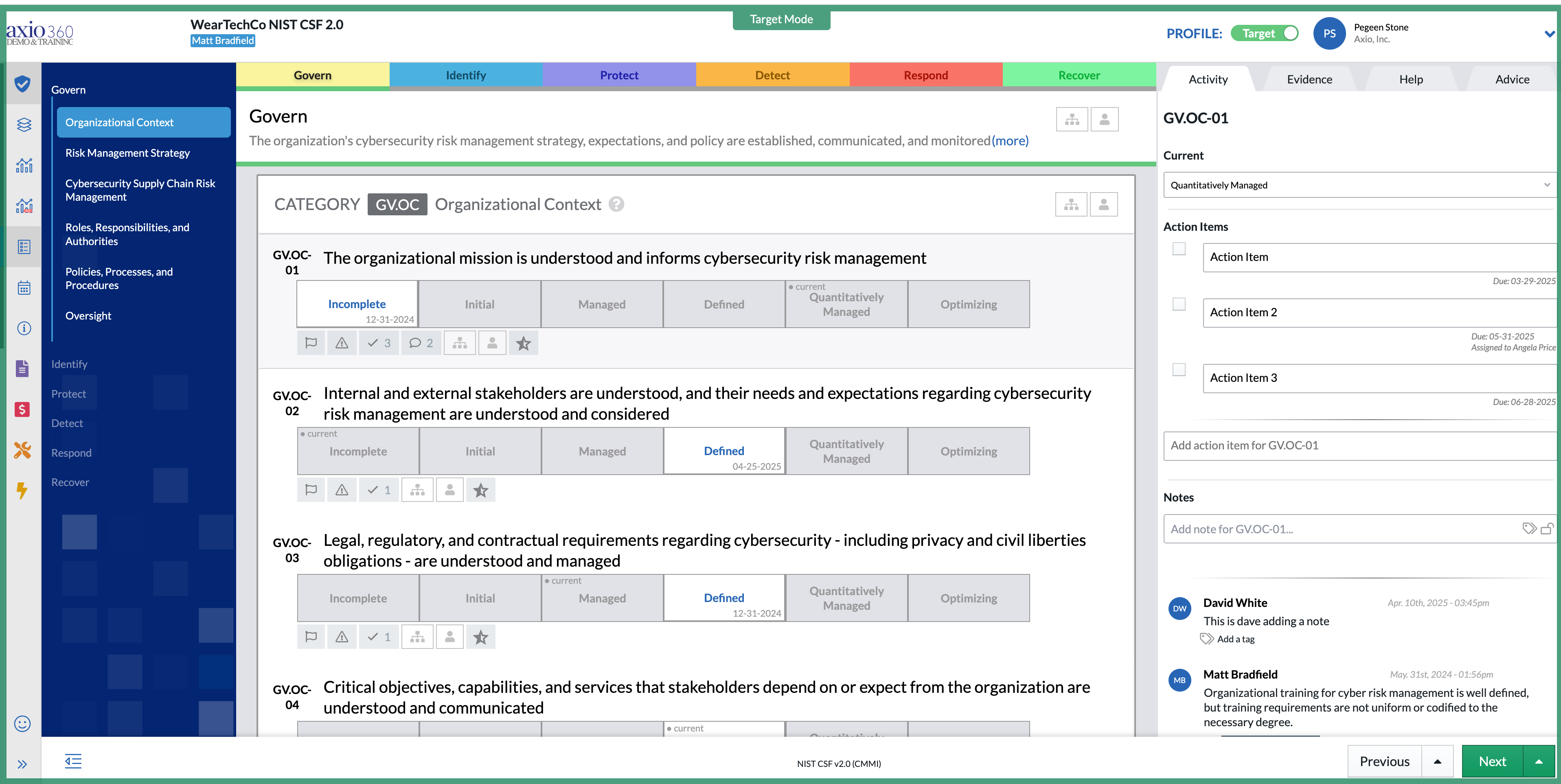Select Incomplete level for GV.OC-01
Viewport: 1561px width, 784px height.
point(357,304)
